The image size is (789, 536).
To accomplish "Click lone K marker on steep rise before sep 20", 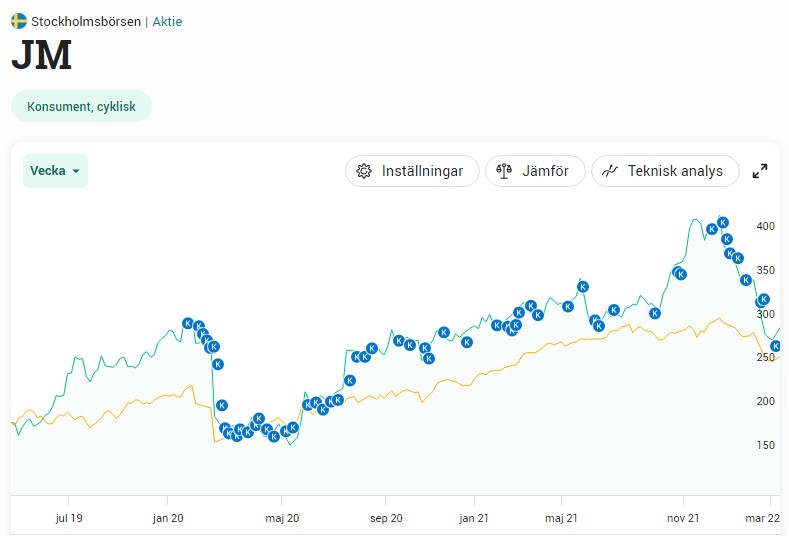I will (350, 380).
